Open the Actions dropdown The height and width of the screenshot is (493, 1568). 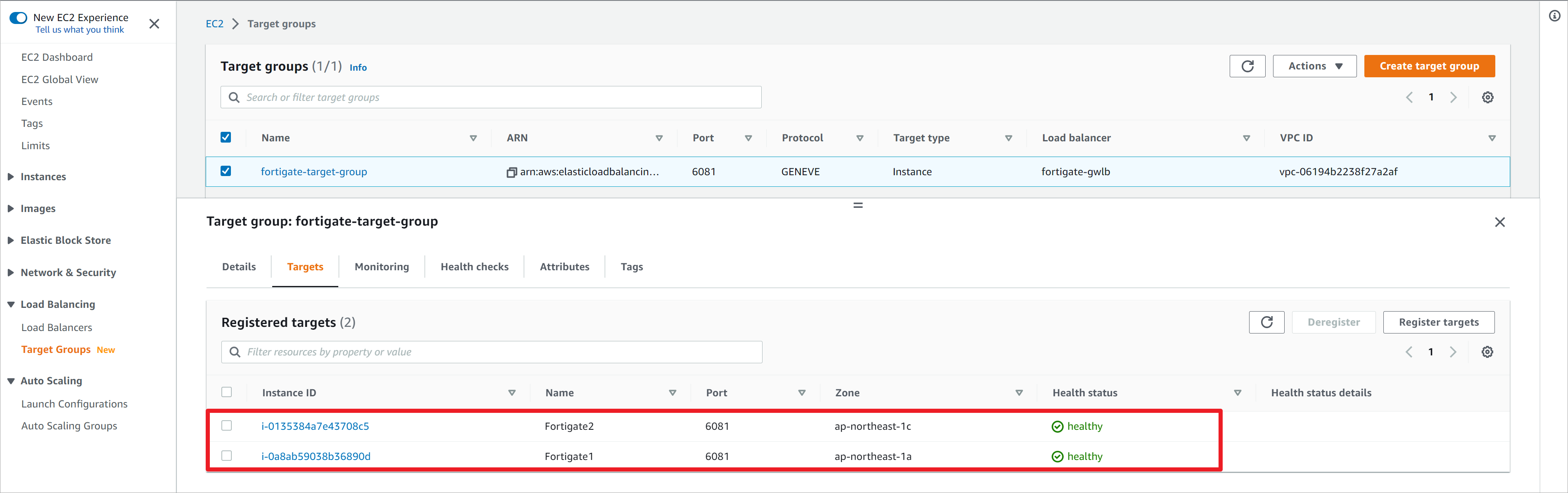click(x=1315, y=67)
